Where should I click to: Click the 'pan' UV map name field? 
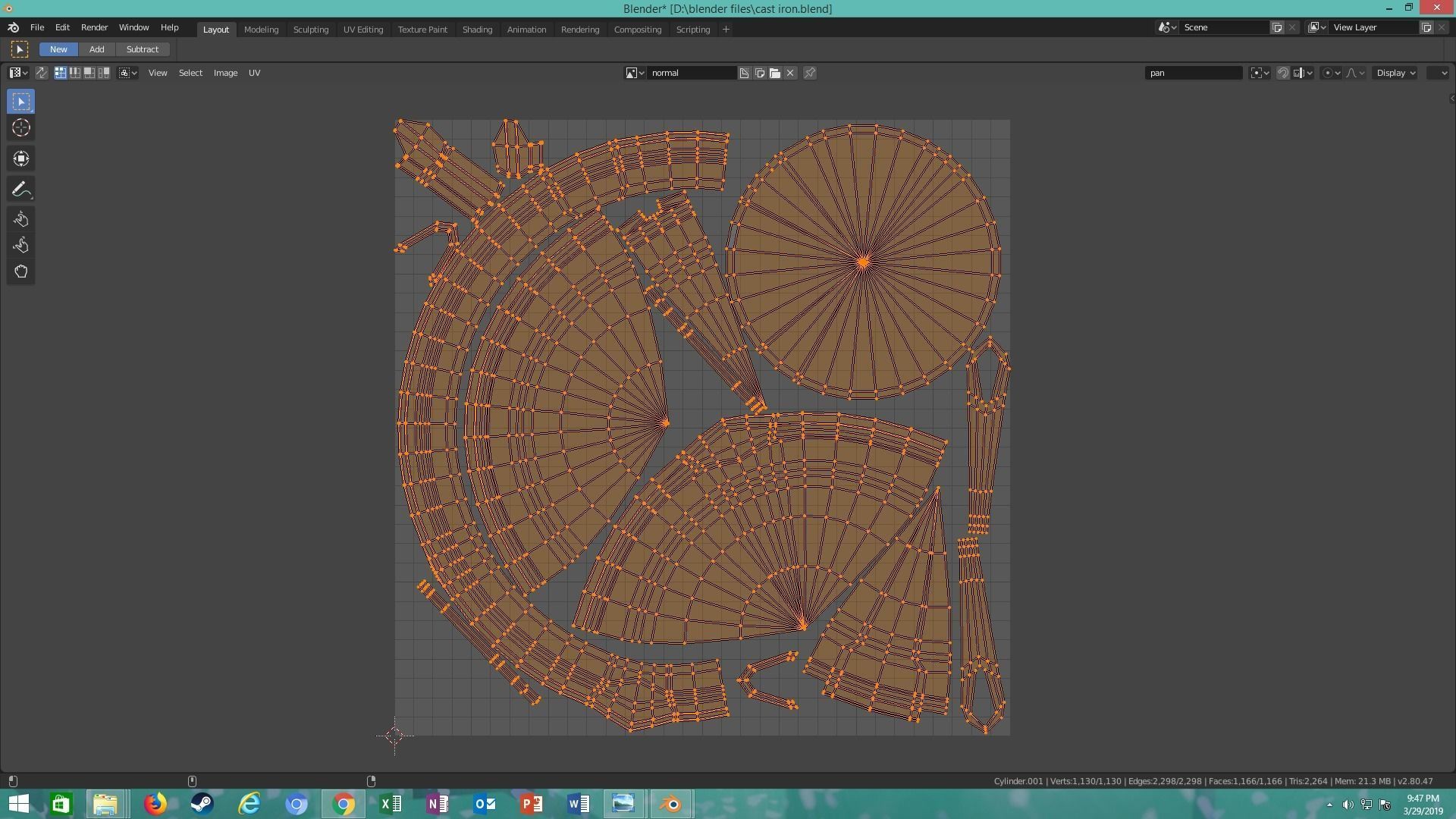click(x=1193, y=73)
